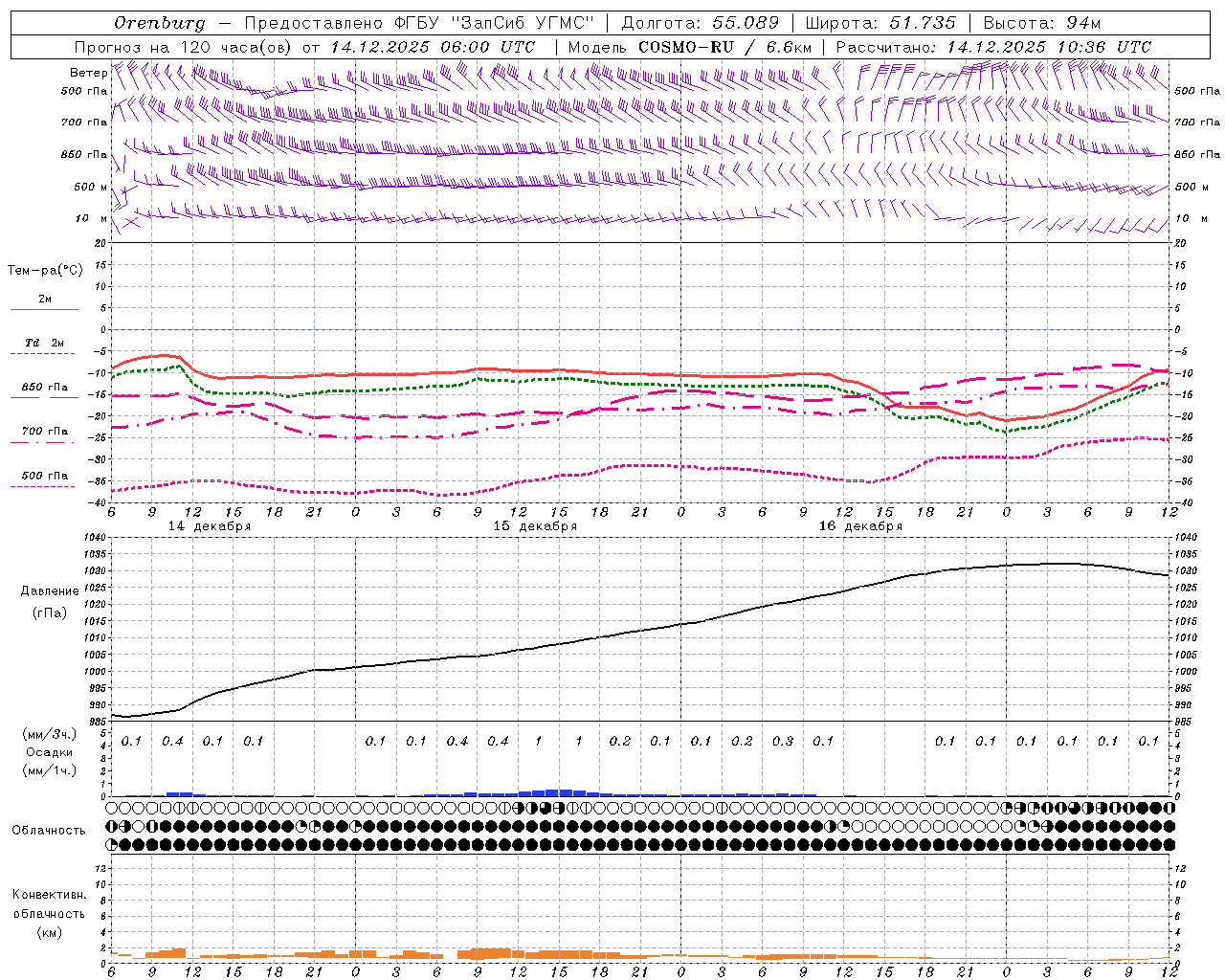Click the "Ветер" wind panel label
This screenshot has height=980, width=1225.
[x=88, y=73]
